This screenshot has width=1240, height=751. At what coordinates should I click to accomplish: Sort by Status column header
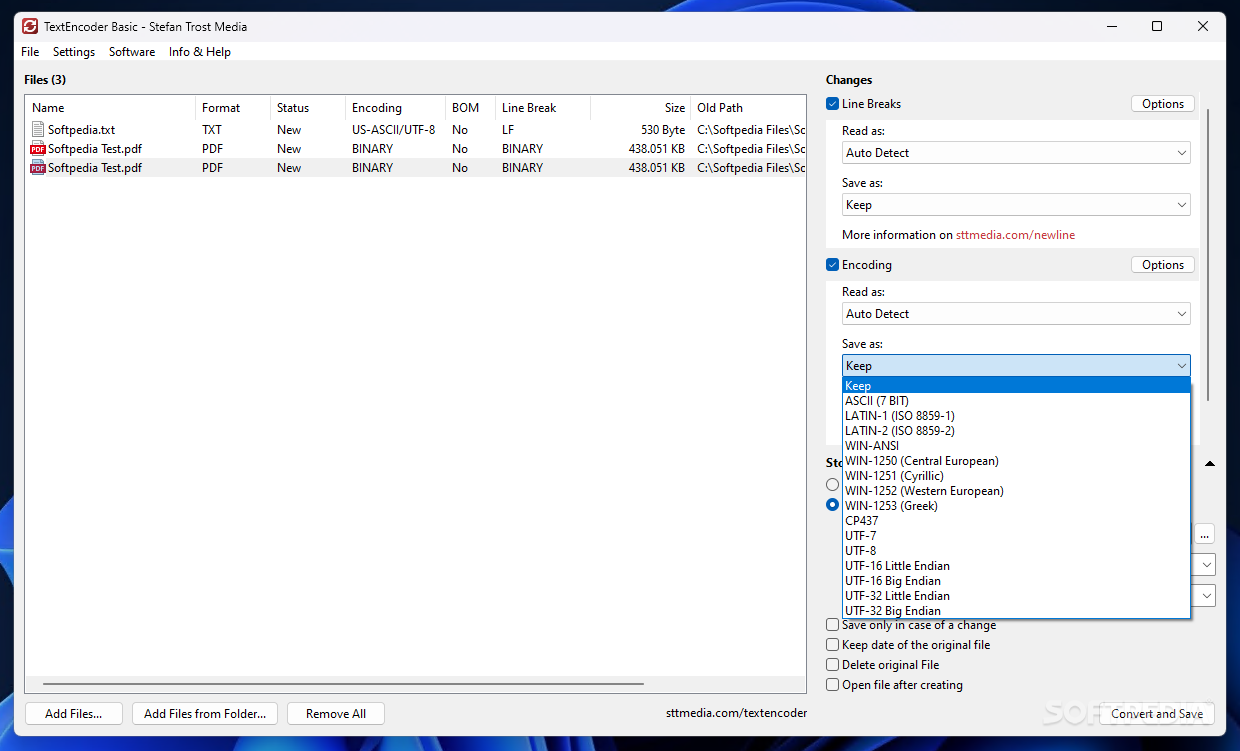click(308, 108)
